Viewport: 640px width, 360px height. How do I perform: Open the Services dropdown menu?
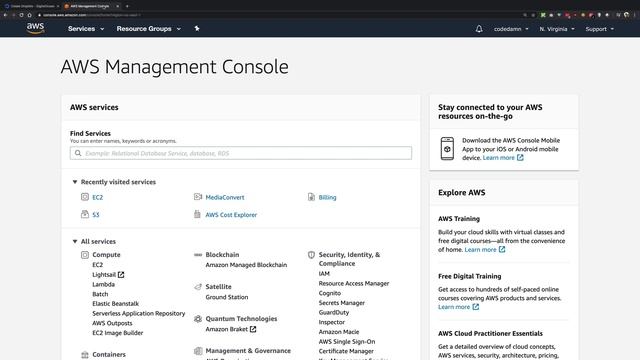tap(86, 29)
